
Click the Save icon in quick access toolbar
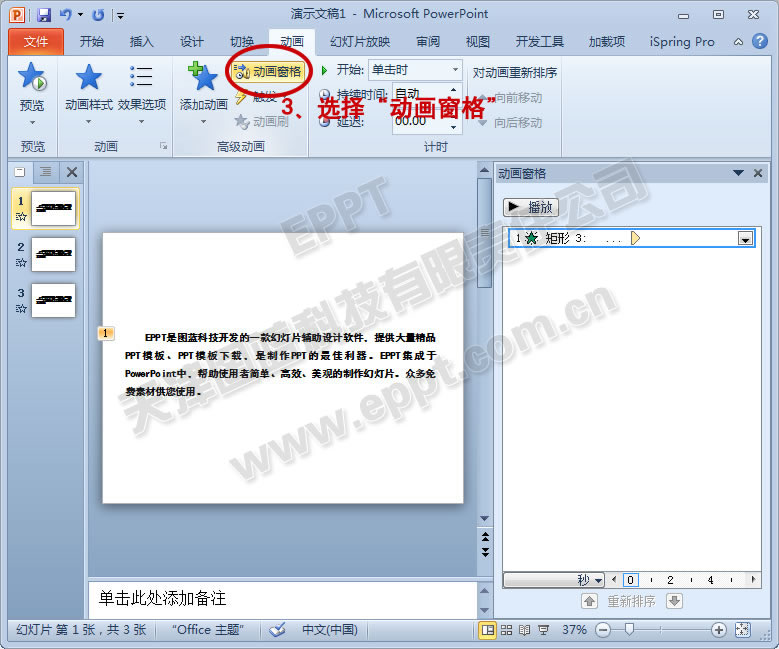pos(44,15)
